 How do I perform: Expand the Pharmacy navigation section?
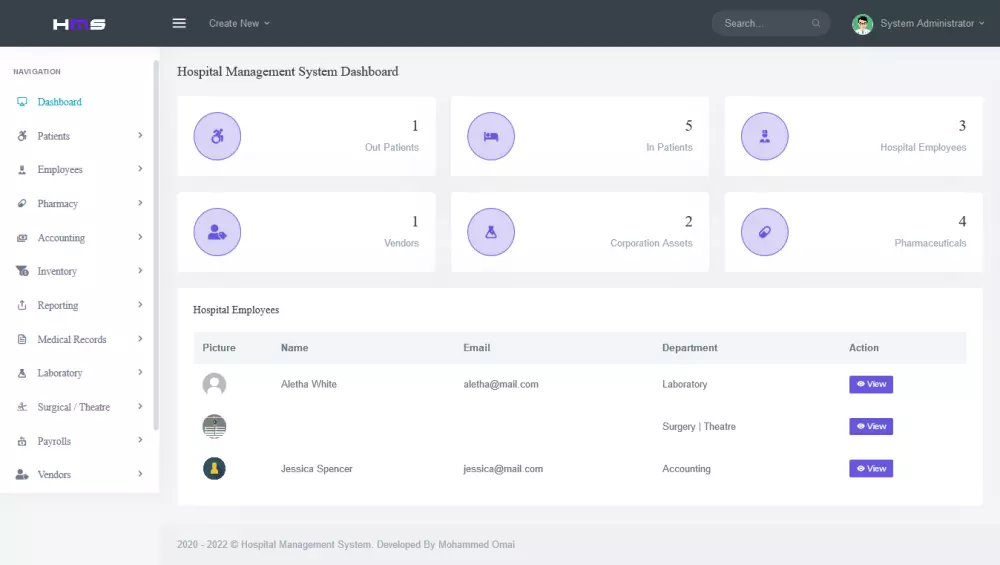pyautogui.click(x=80, y=204)
